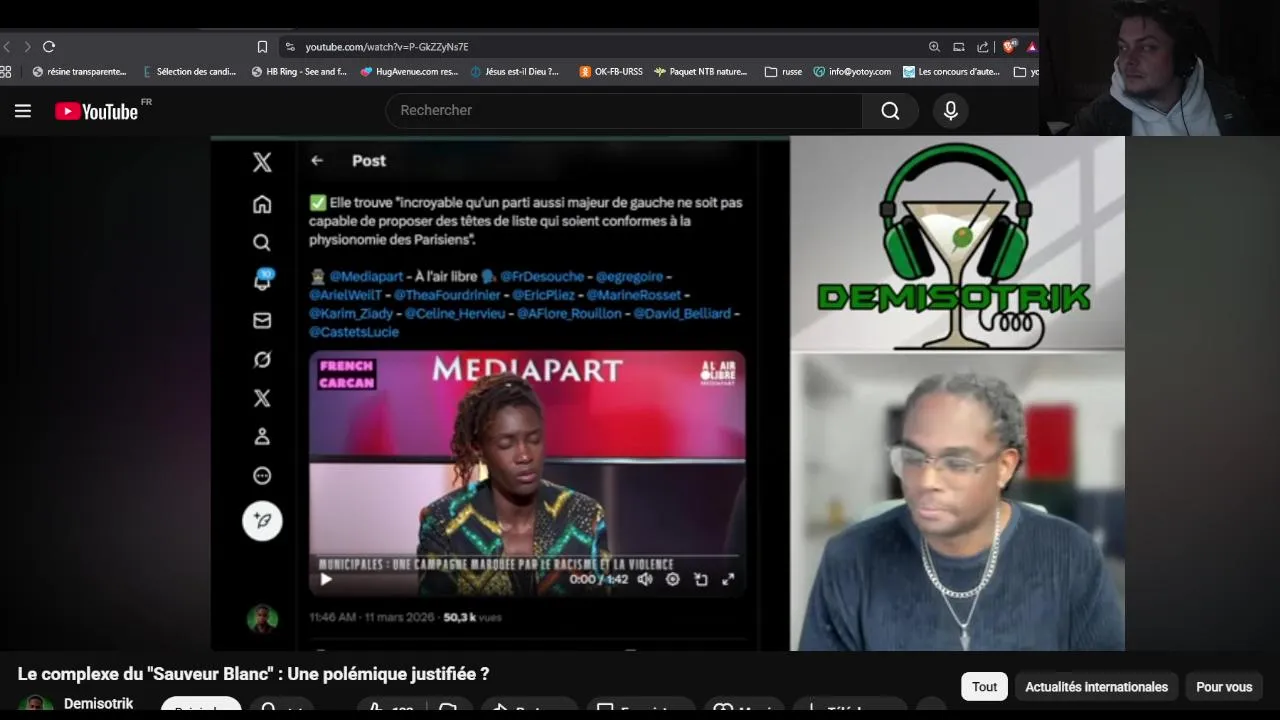Click the @MarineRosset mention

[634, 295]
